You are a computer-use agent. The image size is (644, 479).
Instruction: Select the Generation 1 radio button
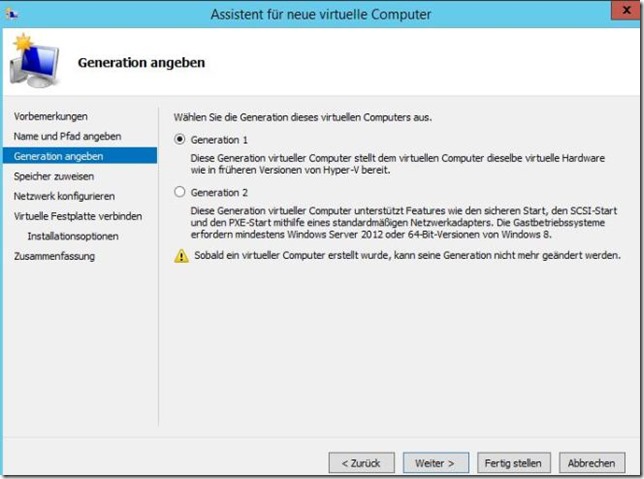[179, 139]
